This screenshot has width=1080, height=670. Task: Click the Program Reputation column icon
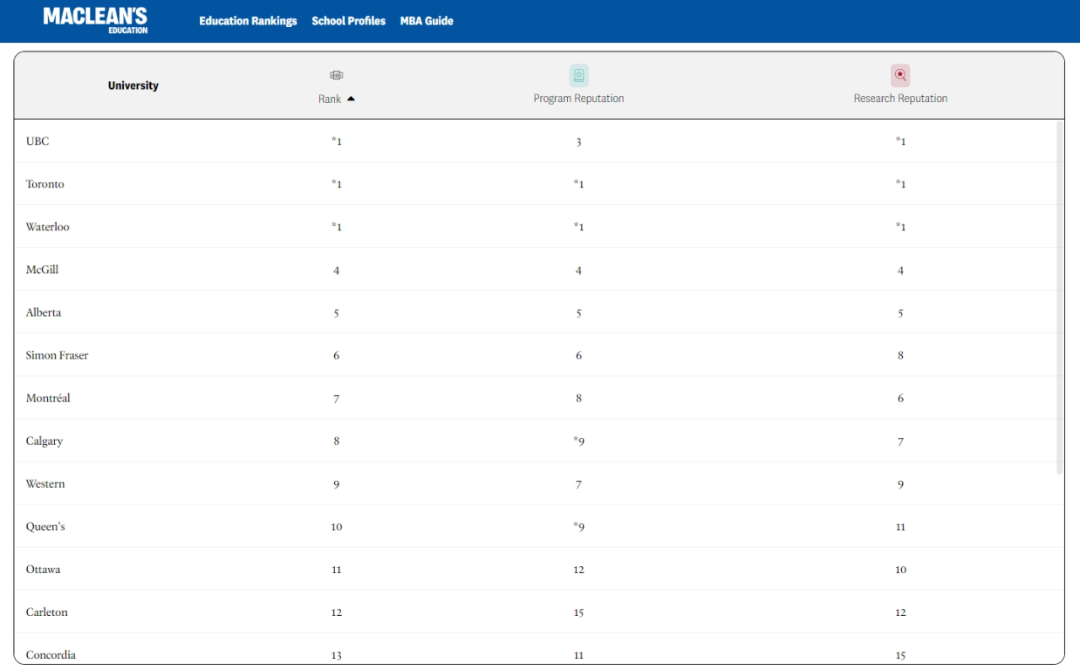578,75
